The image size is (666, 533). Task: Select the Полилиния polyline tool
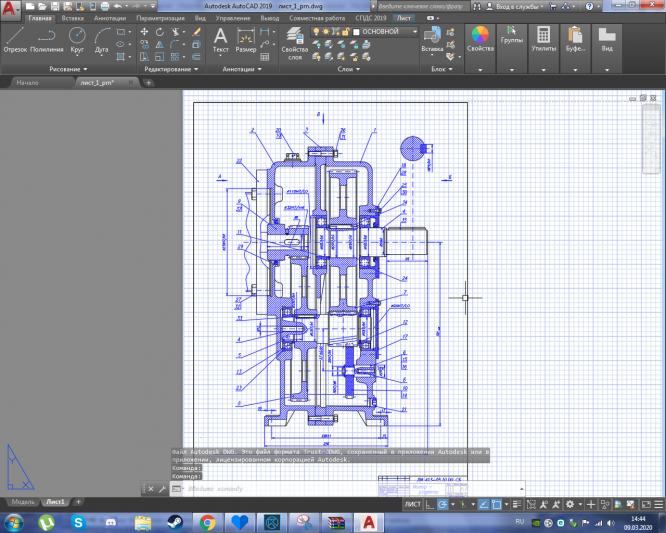tap(46, 39)
